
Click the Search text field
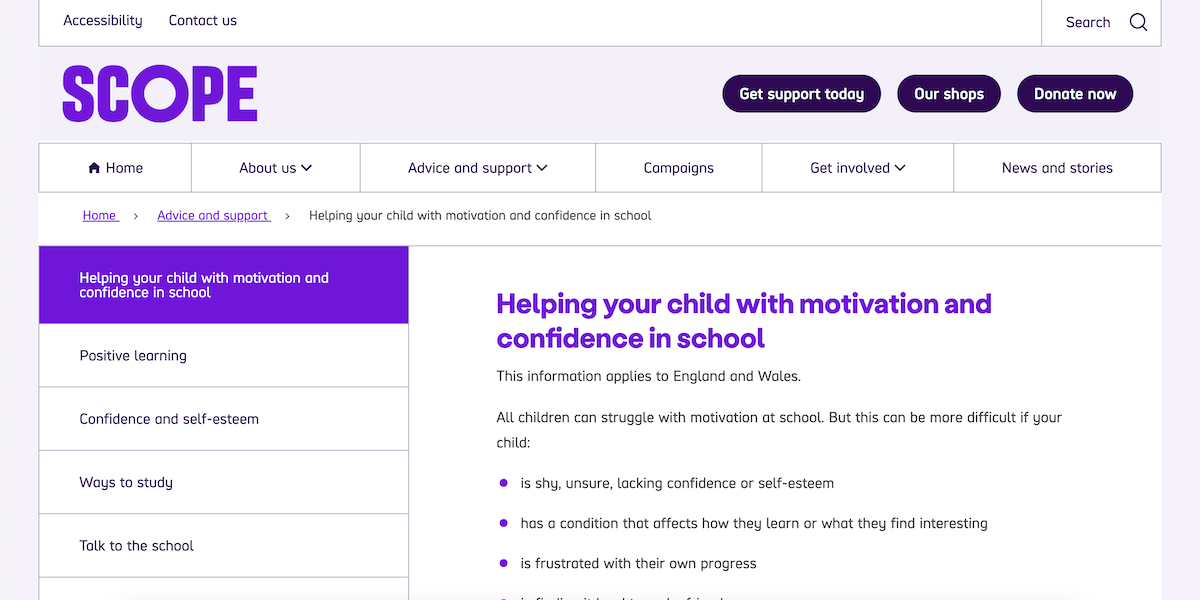point(1088,22)
